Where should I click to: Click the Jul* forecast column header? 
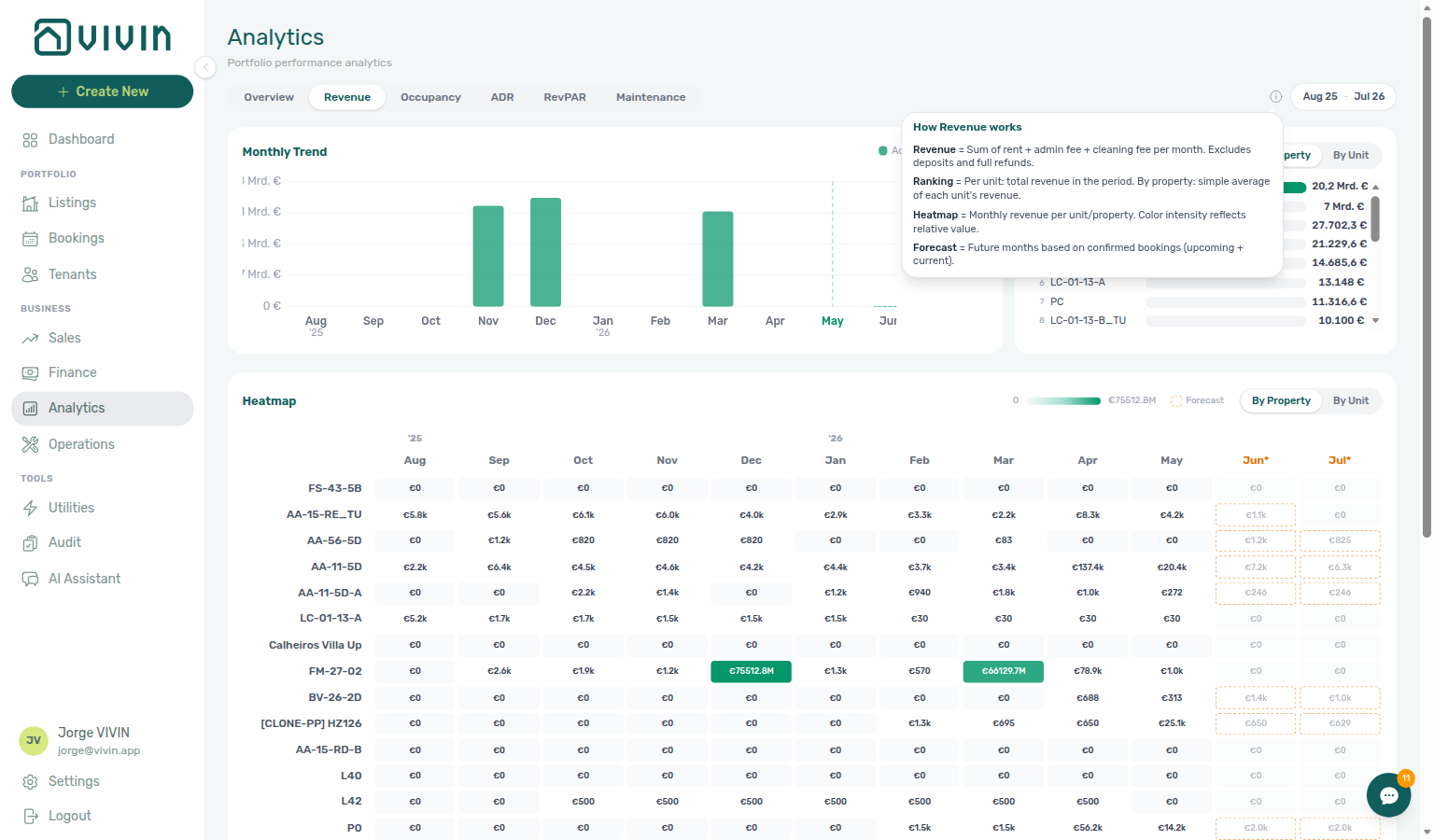[1340, 461]
